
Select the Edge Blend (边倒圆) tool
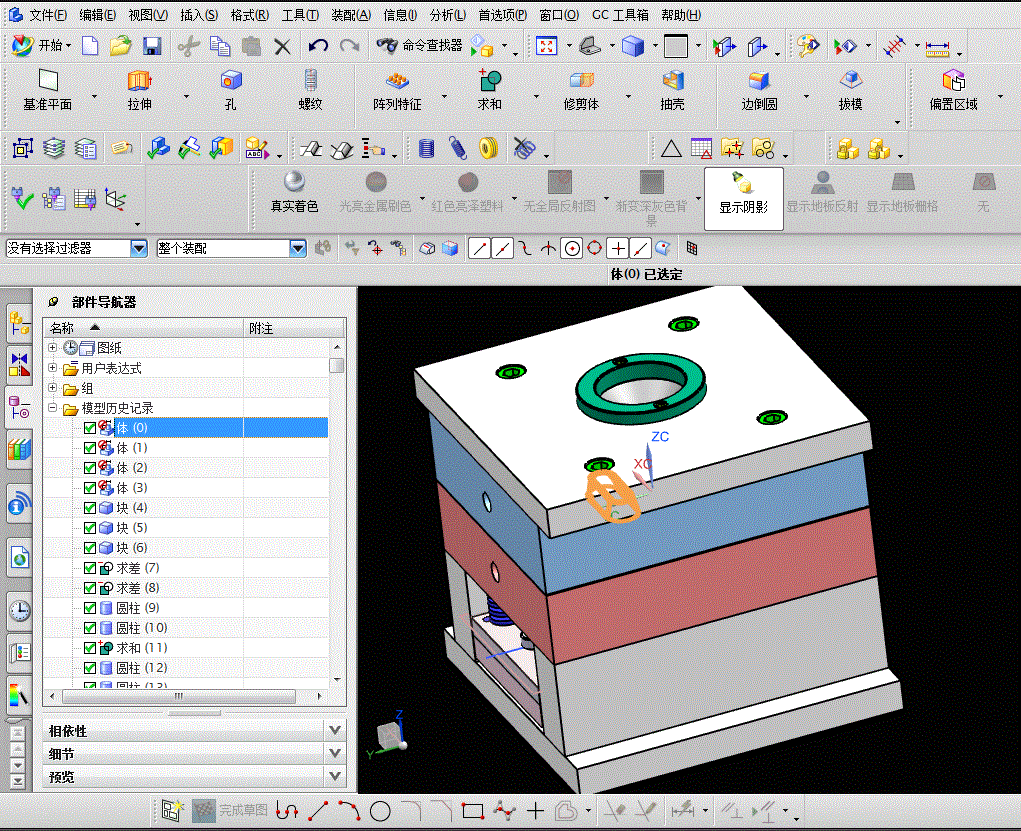(759, 91)
